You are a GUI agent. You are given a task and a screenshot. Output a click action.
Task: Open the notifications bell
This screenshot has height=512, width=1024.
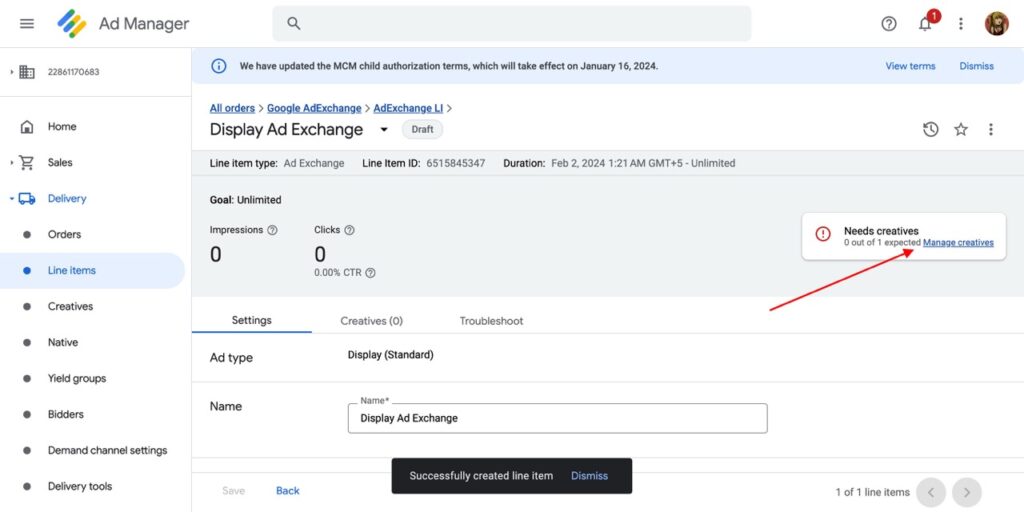925,23
